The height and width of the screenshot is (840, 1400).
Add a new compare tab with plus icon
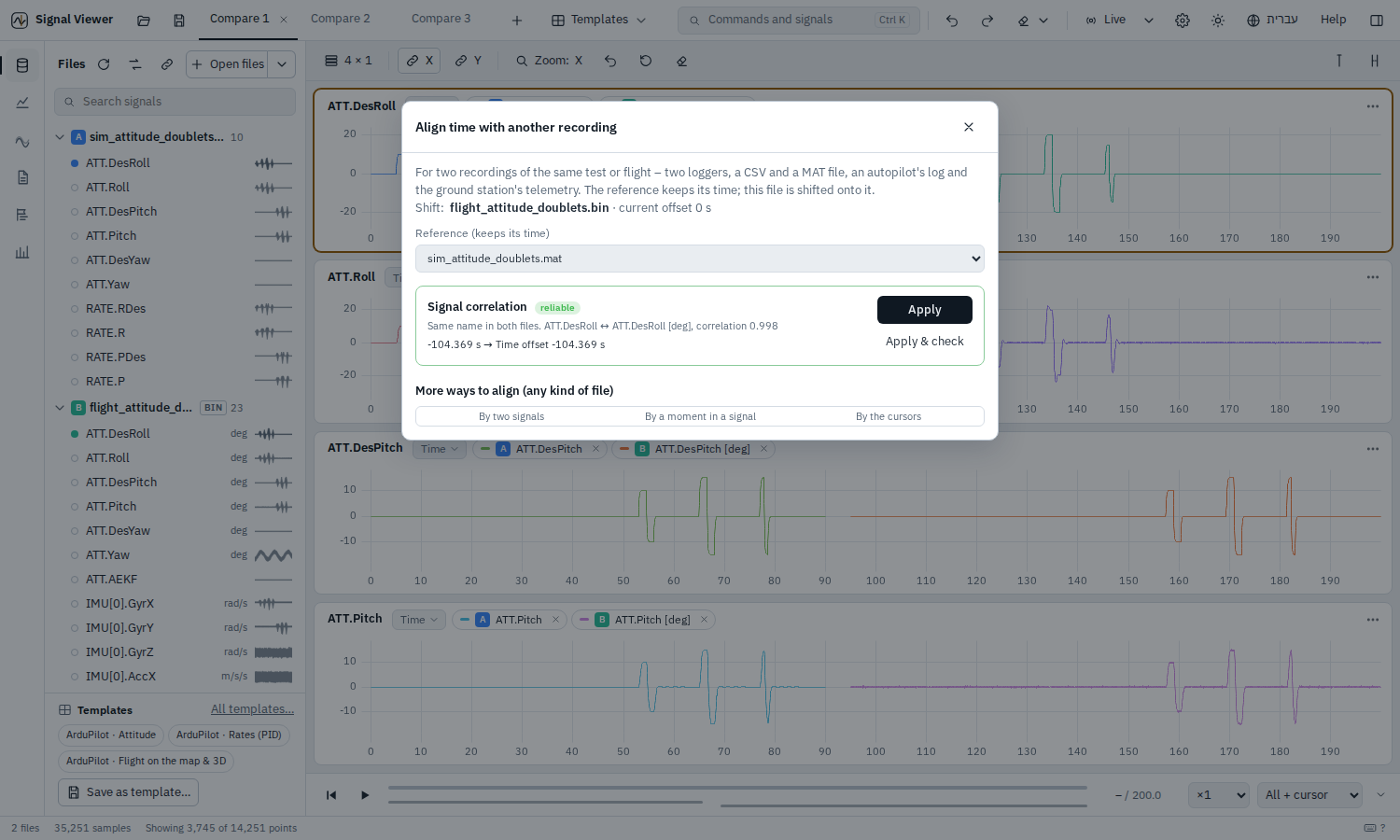coord(517,20)
